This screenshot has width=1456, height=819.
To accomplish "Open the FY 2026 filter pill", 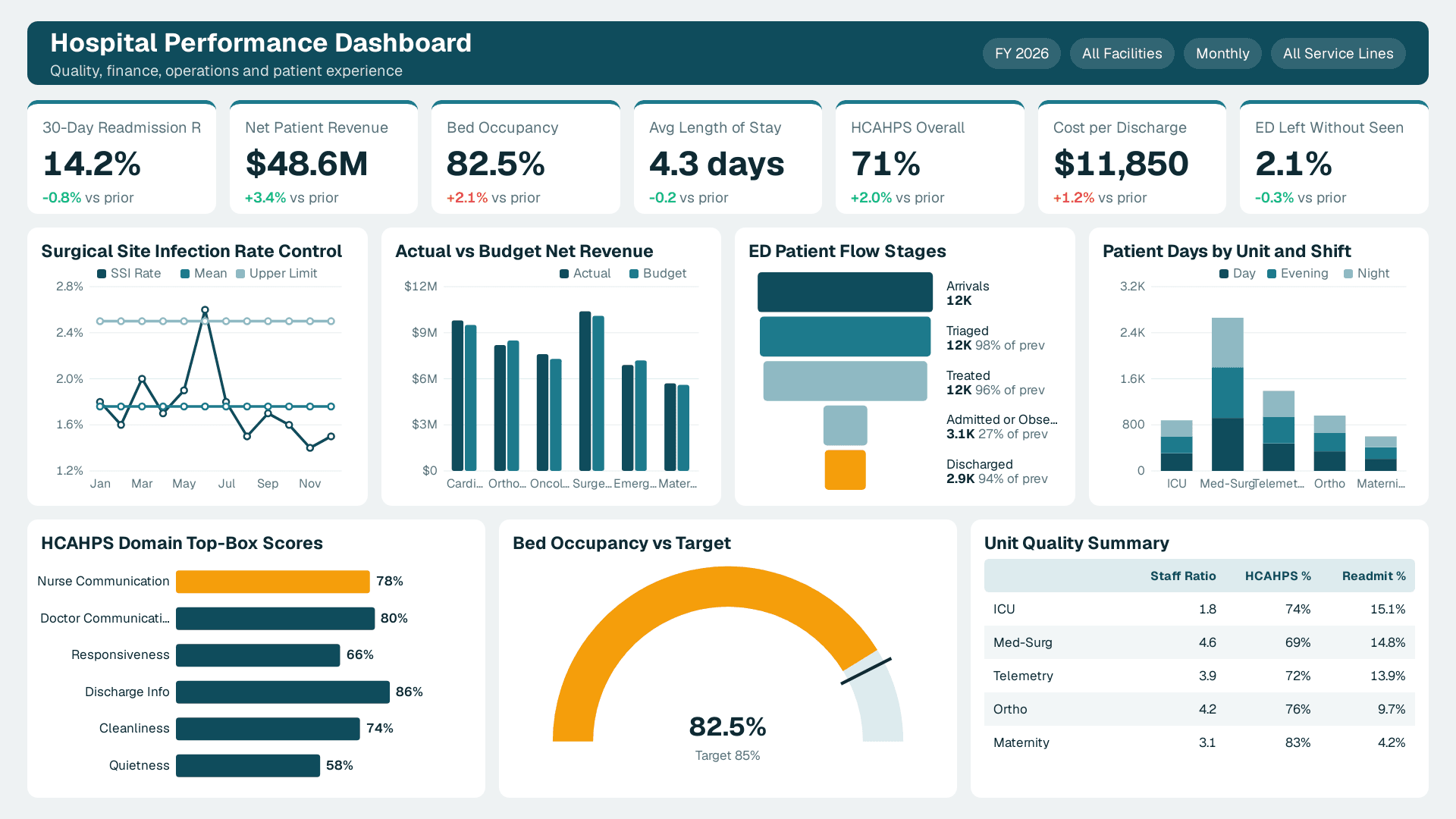I will [1021, 54].
